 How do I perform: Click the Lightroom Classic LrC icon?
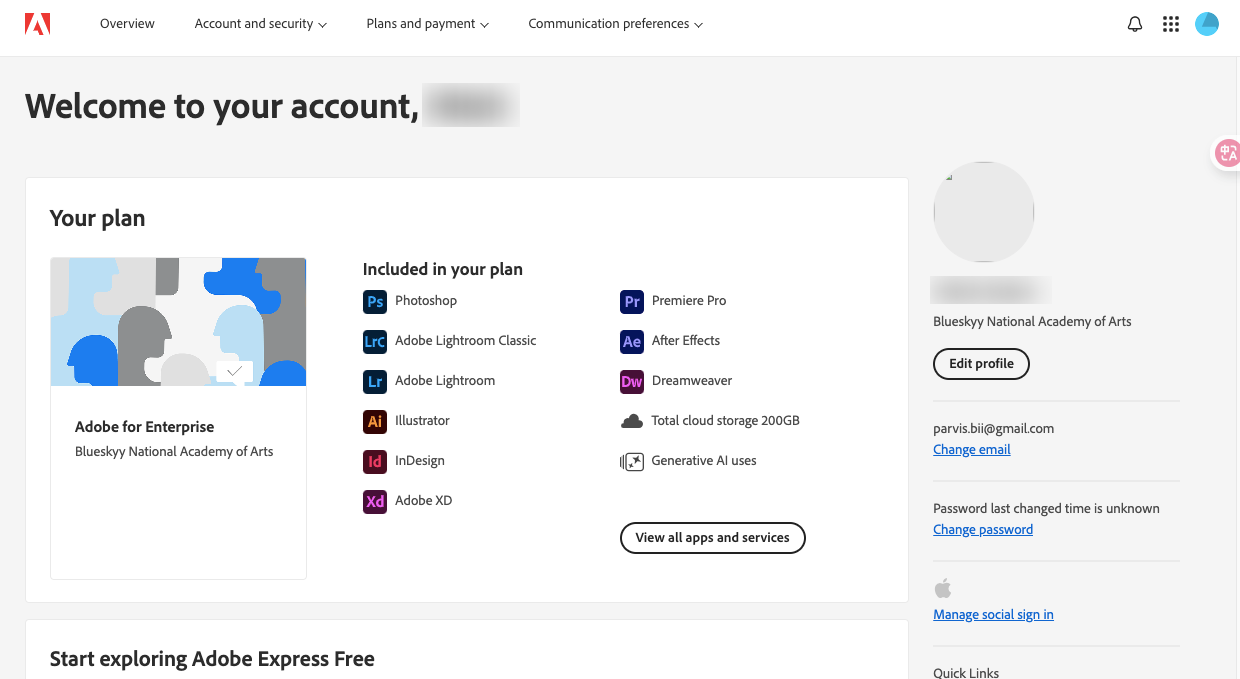click(375, 341)
